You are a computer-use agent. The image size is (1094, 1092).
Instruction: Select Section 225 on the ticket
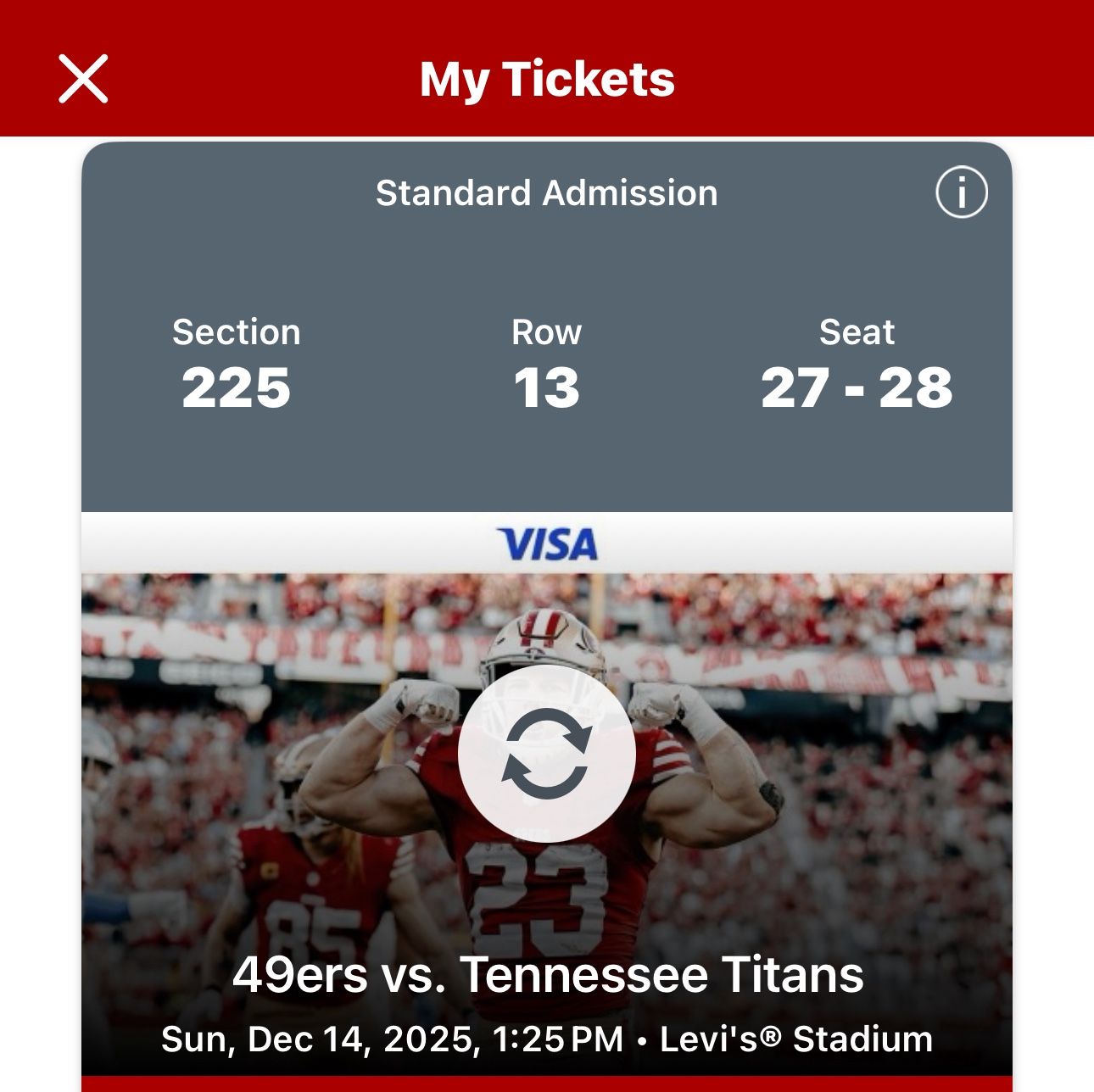236,365
